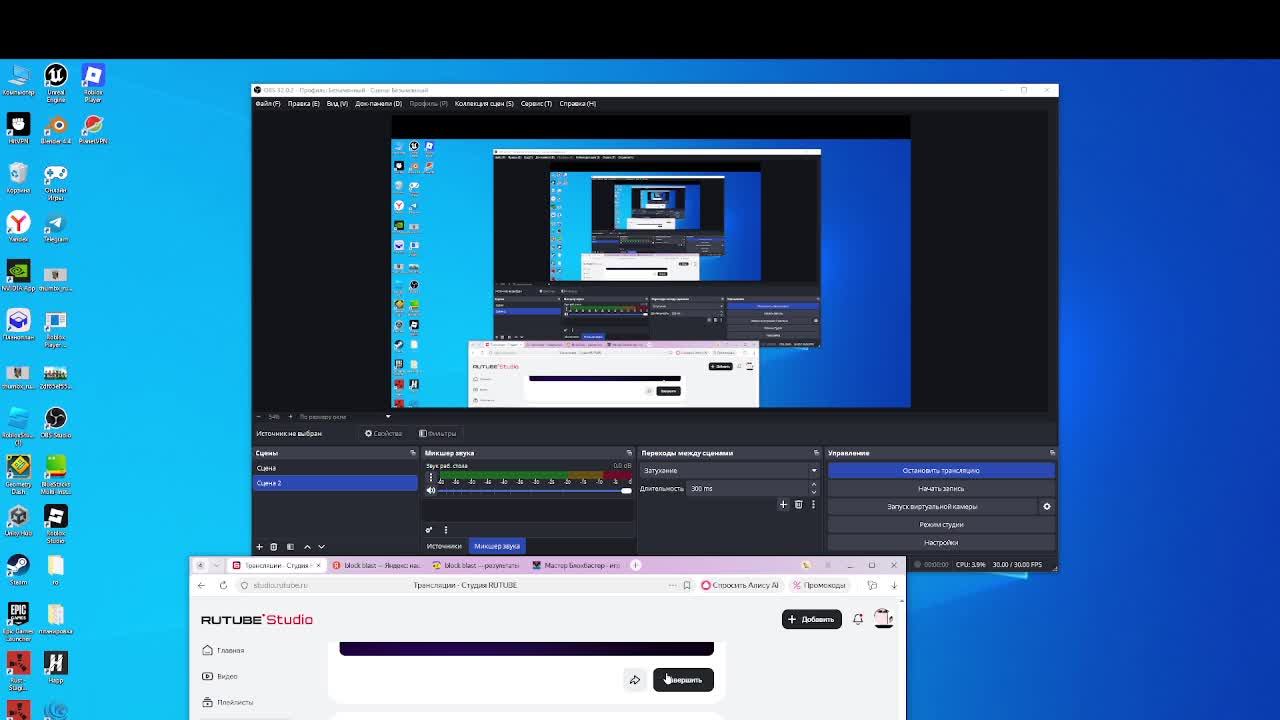
Task: Open Yandex browser desktop shortcut
Action: 18,229
